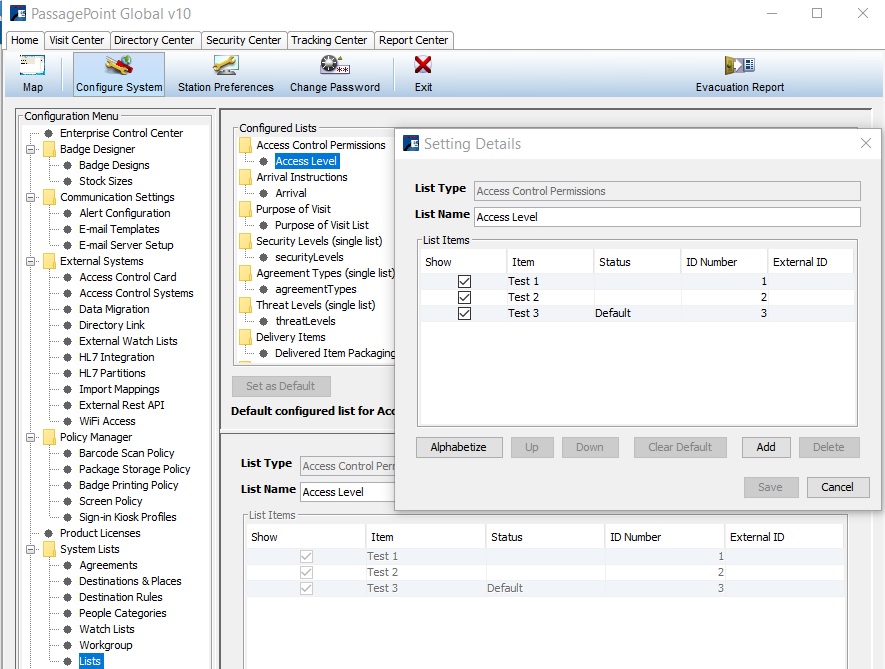Click the Change Password icon

[x=335, y=65]
